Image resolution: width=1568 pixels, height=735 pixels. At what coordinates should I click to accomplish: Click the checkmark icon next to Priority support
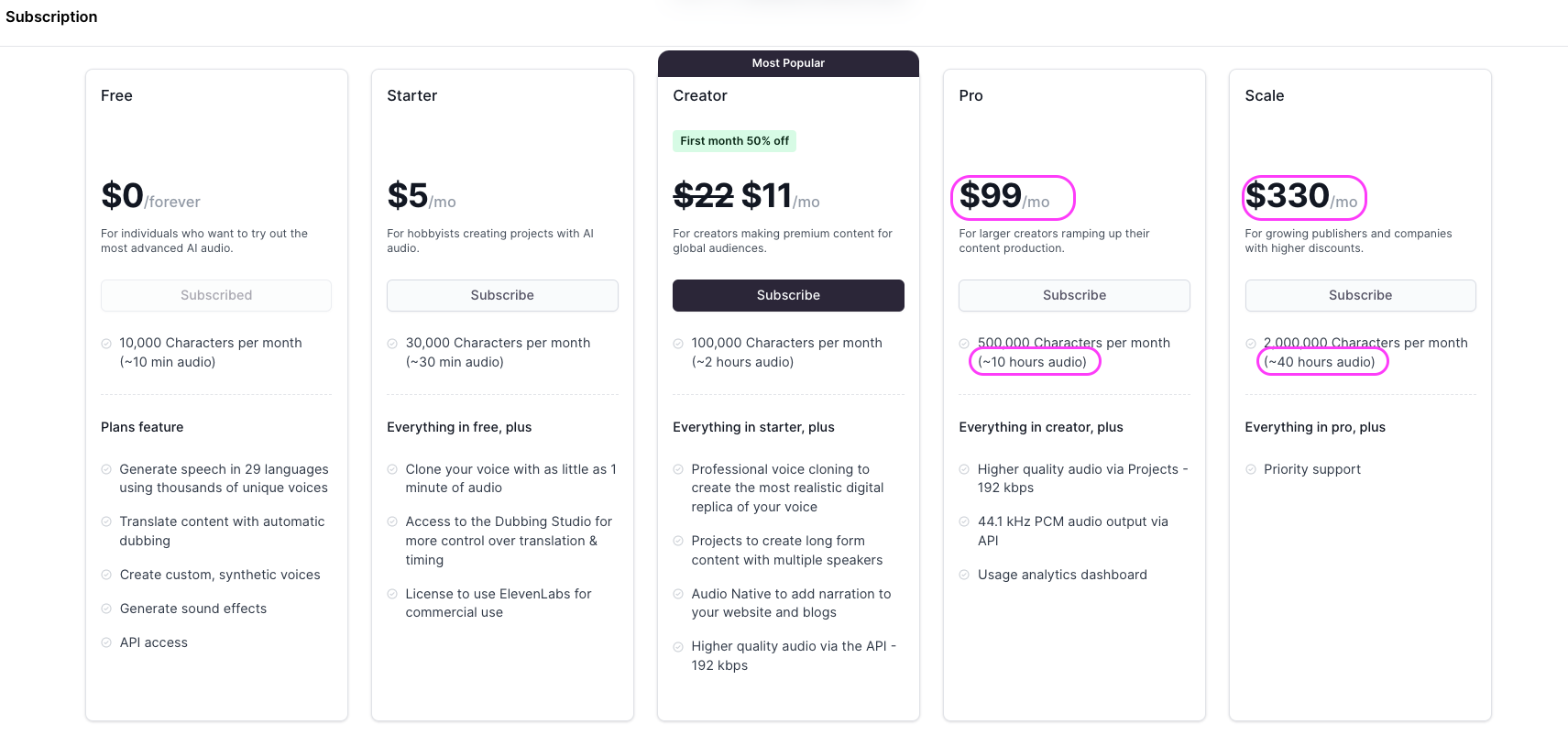coord(1251,469)
